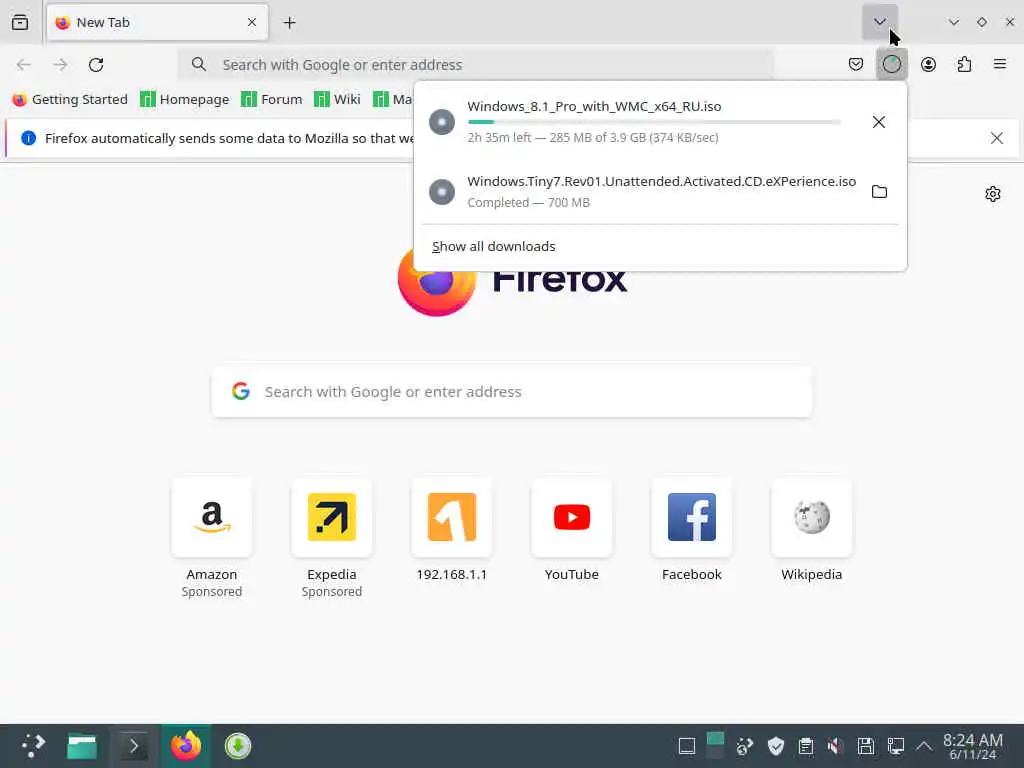The image size is (1024, 768).
Task: Click the updates tray icon
Action: [x=745, y=746]
